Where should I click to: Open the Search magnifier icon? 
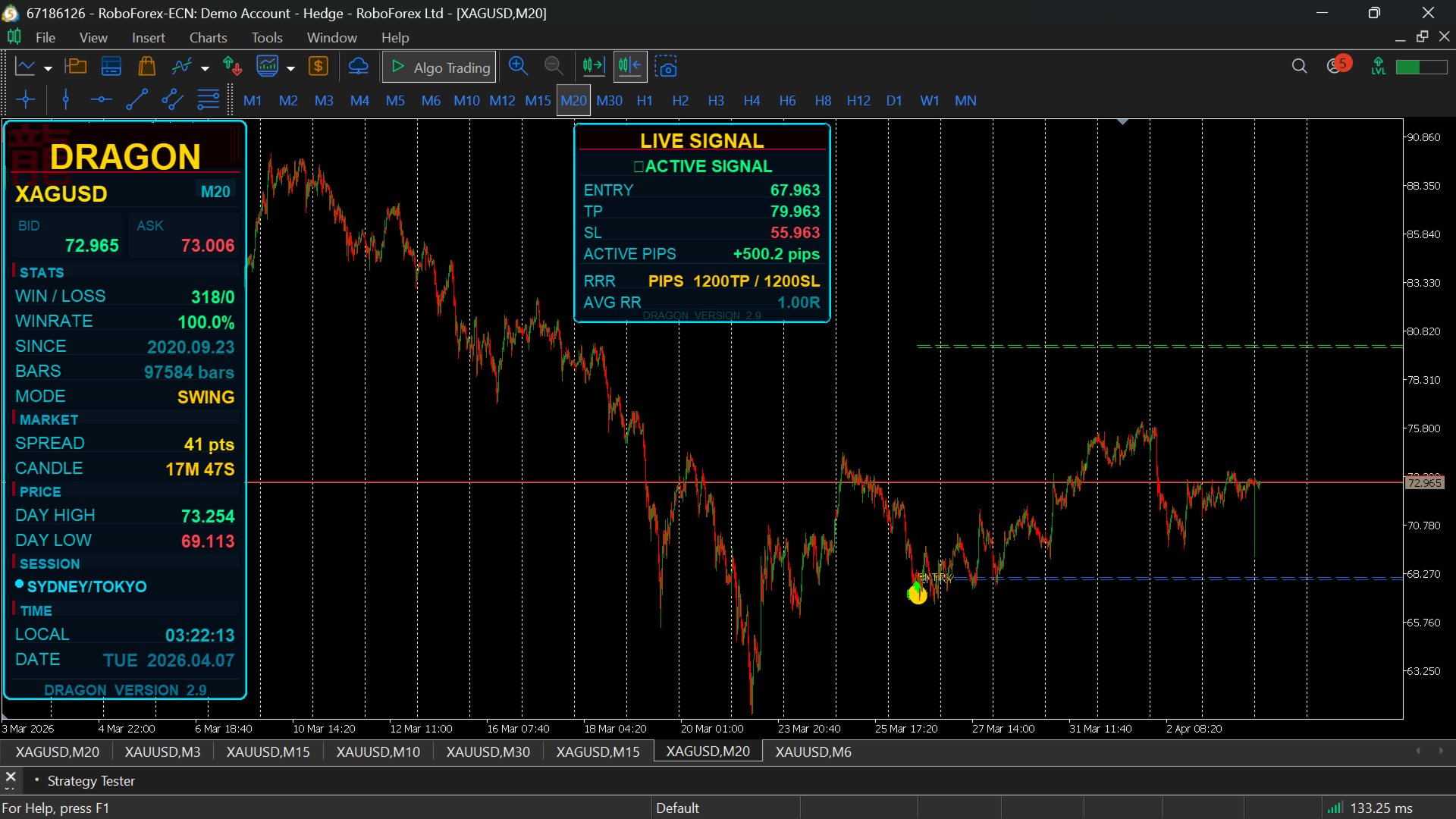tap(1299, 67)
